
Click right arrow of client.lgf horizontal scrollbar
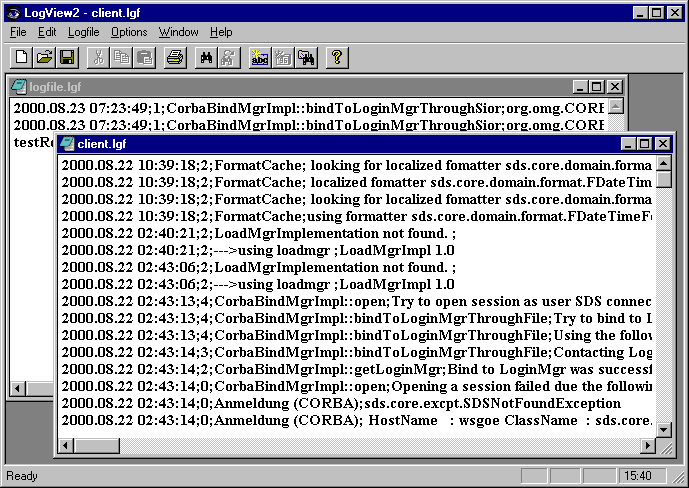click(x=647, y=445)
